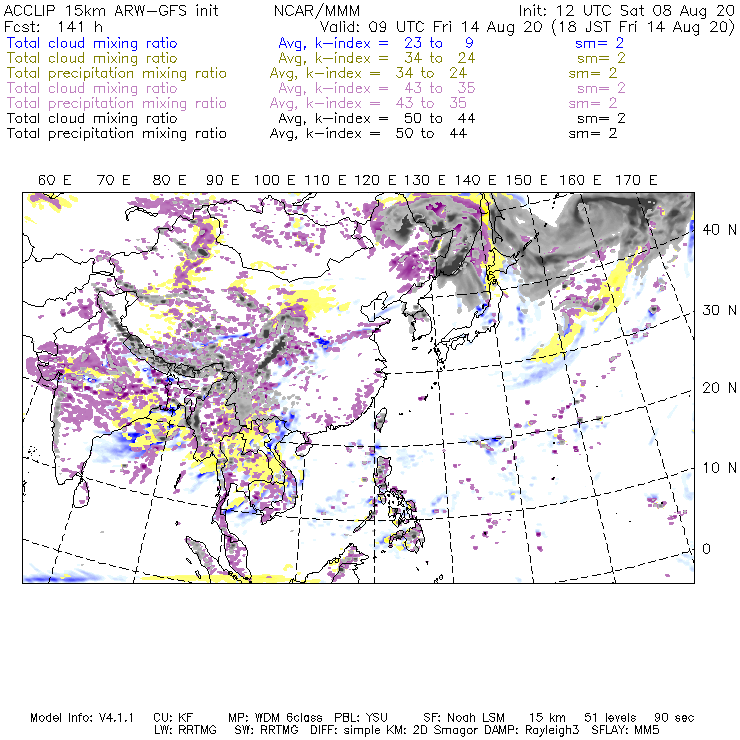Click the blue 'sm= 2' smoothing text
The width and height of the screenshot is (740, 740).
click(599, 43)
